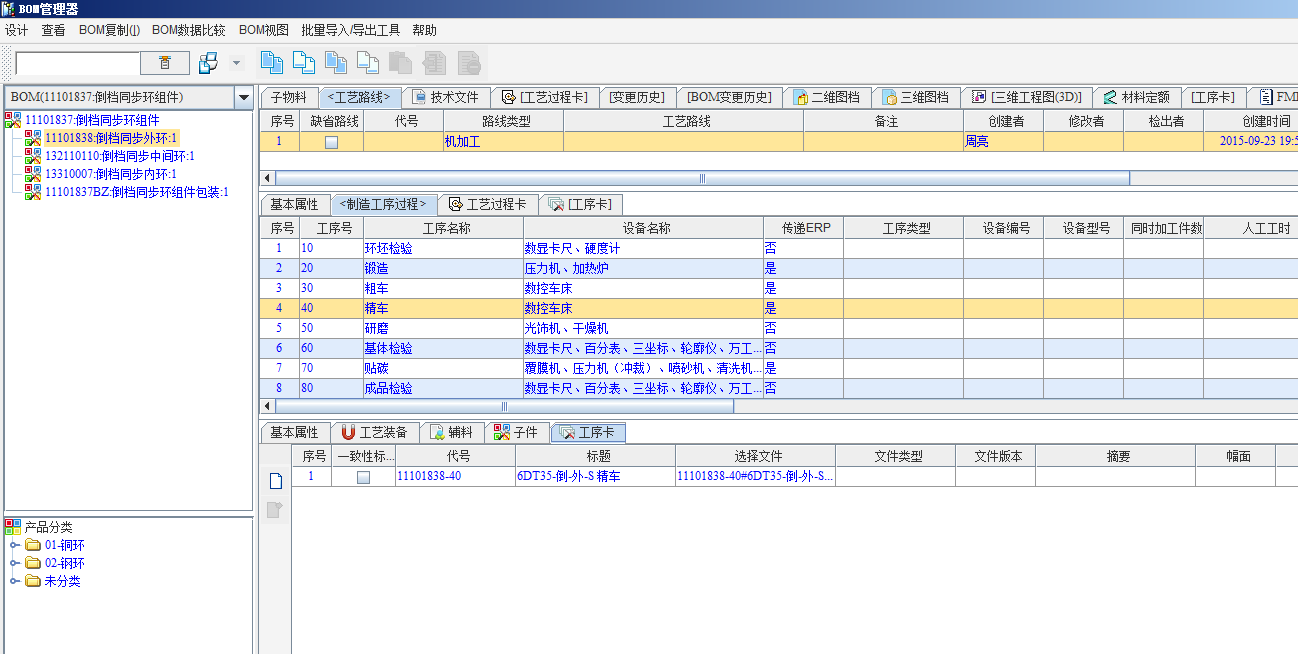Open the BOM(11101837) combo box dropdown
Screen dimensions: 1298x654
pos(243,97)
